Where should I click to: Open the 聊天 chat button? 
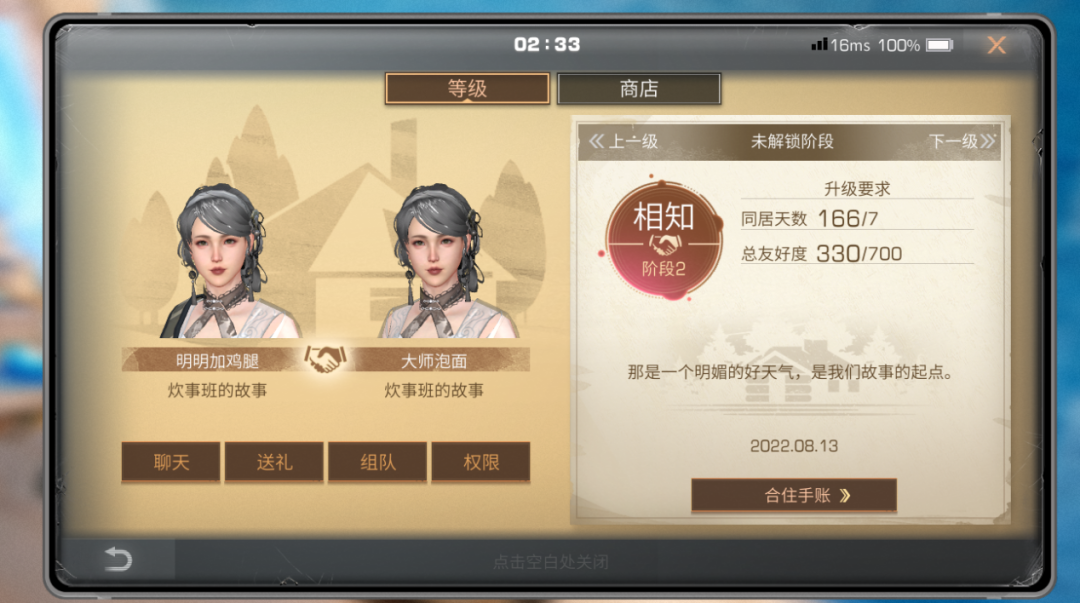click(171, 462)
